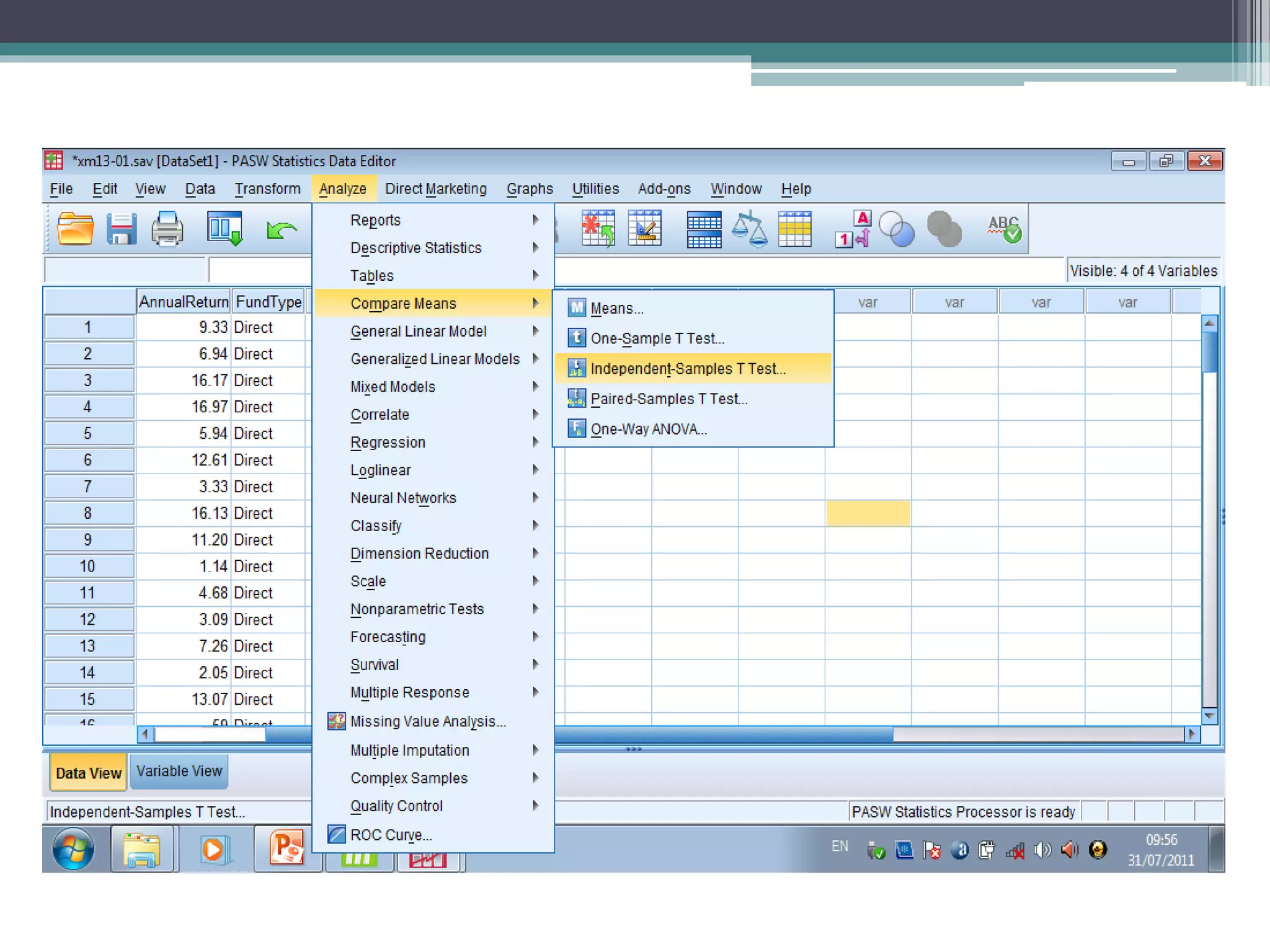Click the Select Cases toolbar icon
Image resolution: width=1270 pixels, height=952 pixels.
tap(795, 229)
